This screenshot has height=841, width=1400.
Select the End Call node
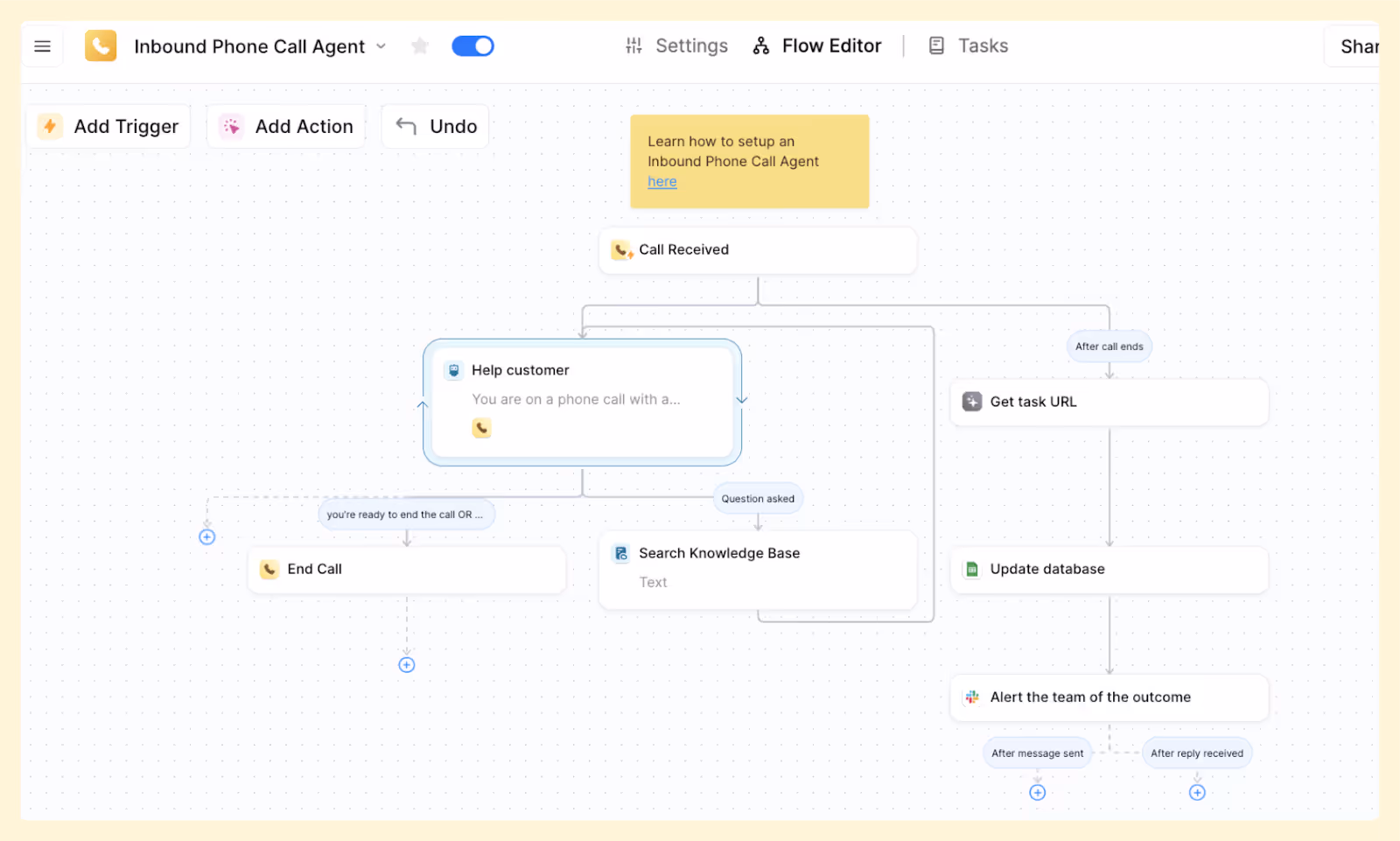coord(407,570)
